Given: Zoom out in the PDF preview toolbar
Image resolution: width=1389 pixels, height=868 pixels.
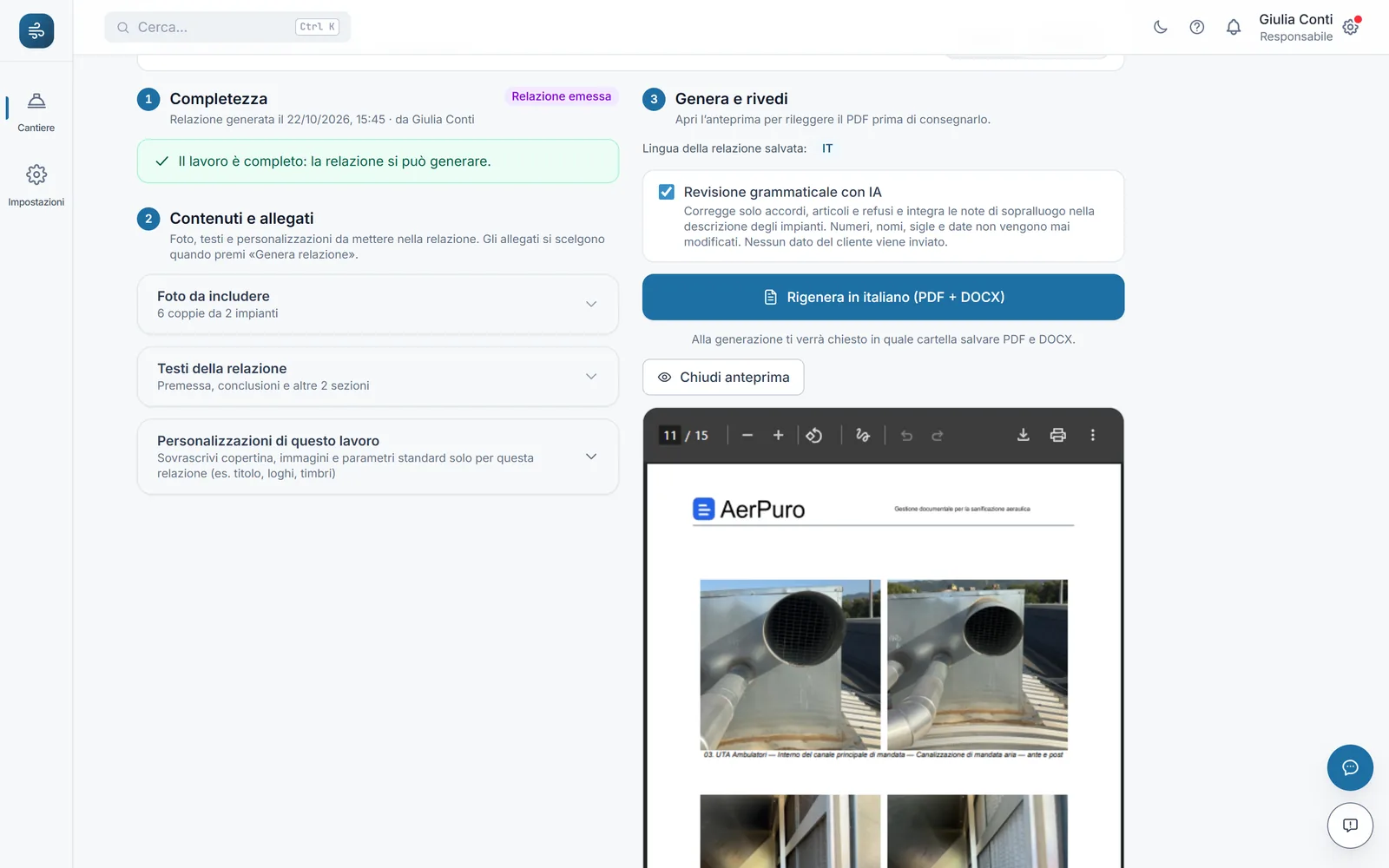Looking at the screenshot, I should [x=747, y=435].
